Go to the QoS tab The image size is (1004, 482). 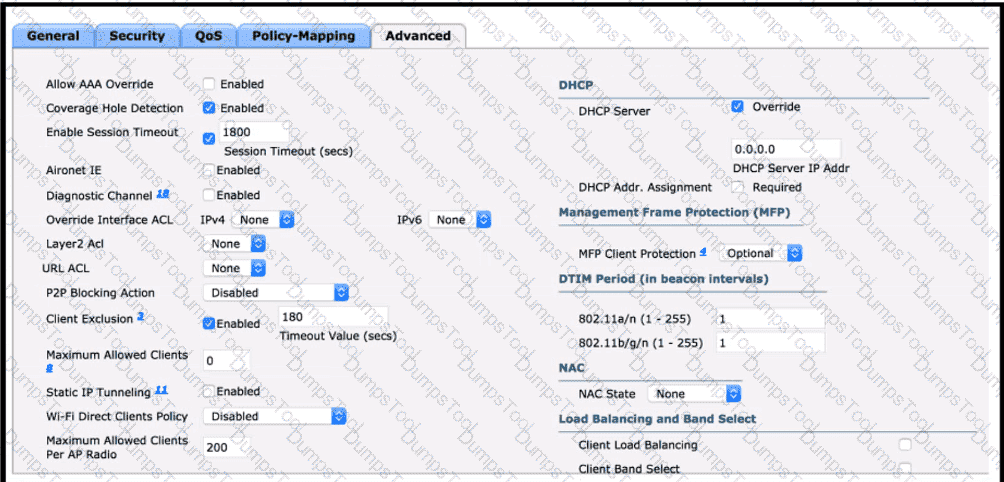[x=208, y=36]
